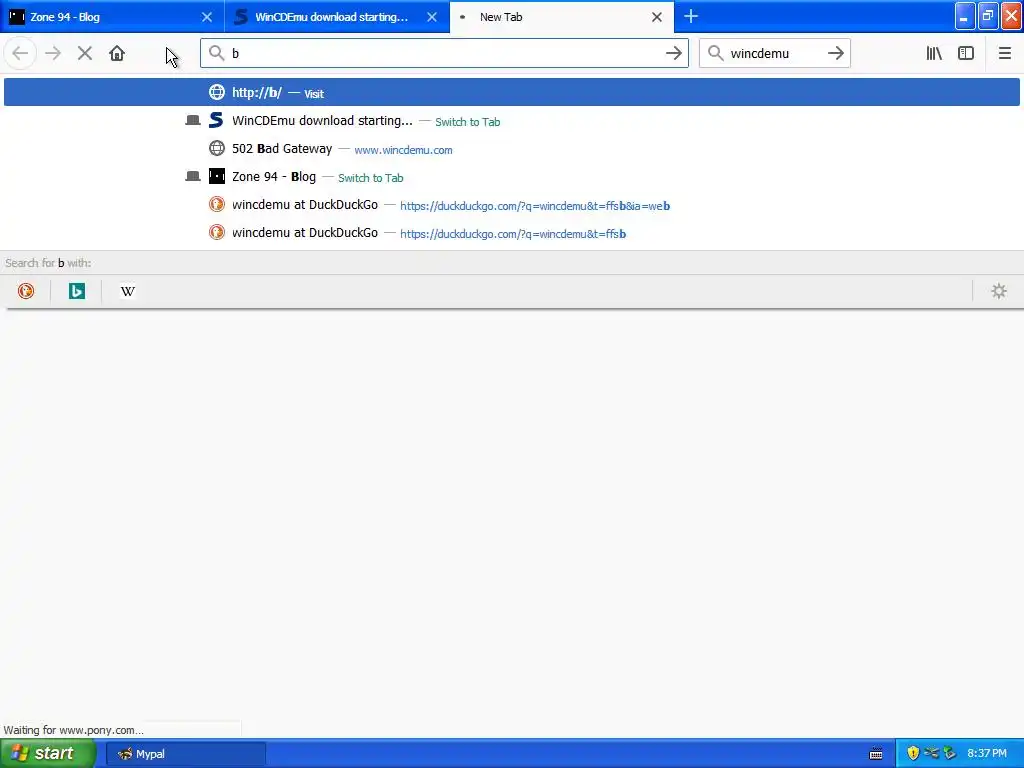This screenshot has height=768, width=1024.
Task: Click the Back navigation arrow
Action: (20, 54)
